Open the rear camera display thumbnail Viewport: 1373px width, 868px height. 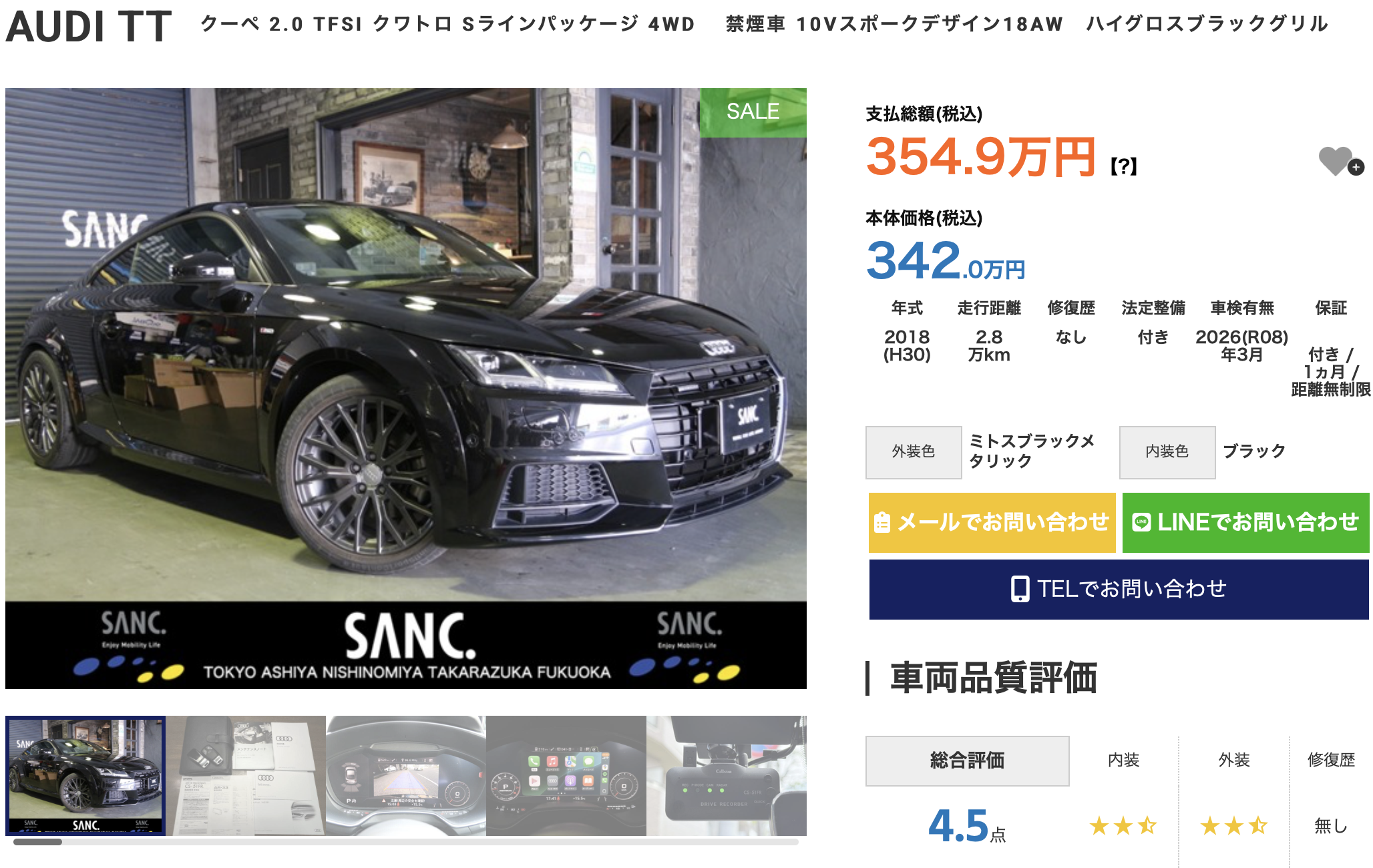[406, 776]
